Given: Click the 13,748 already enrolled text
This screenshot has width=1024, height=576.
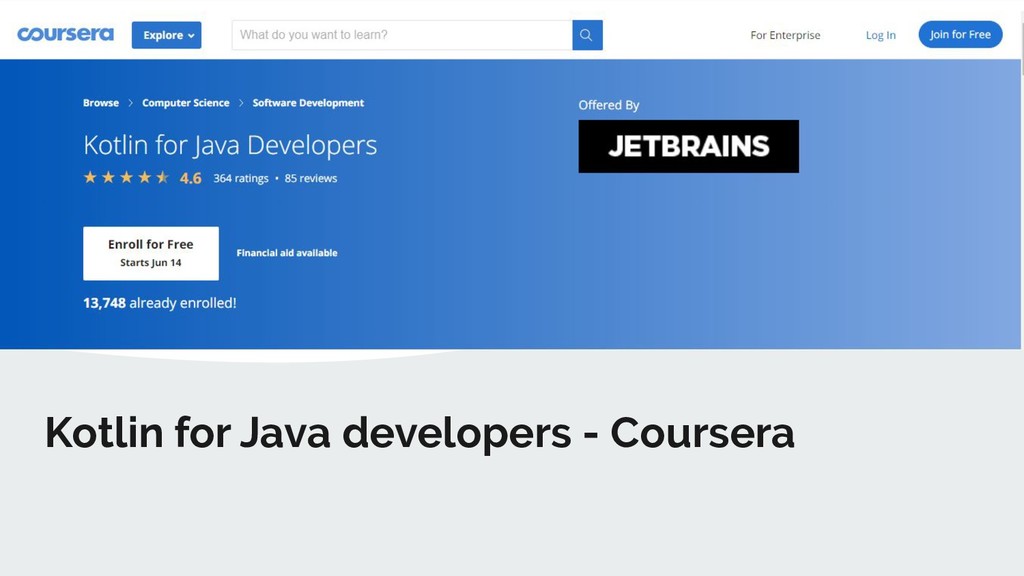Looking at the screenshot, I should tap(159, 303).
